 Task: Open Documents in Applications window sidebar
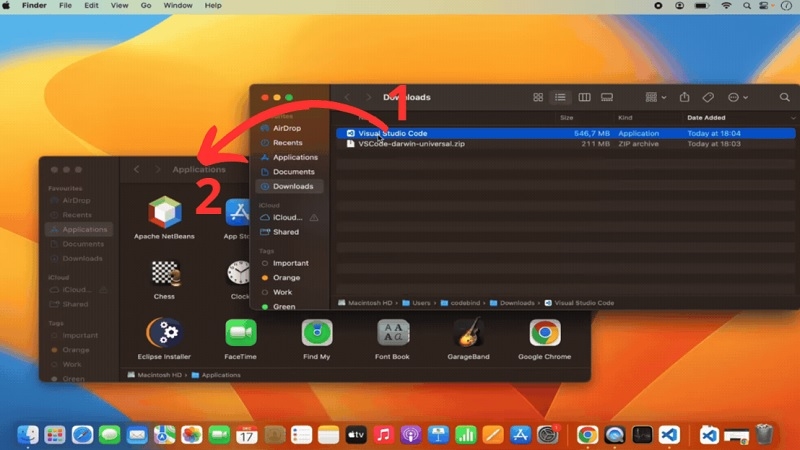83,244
